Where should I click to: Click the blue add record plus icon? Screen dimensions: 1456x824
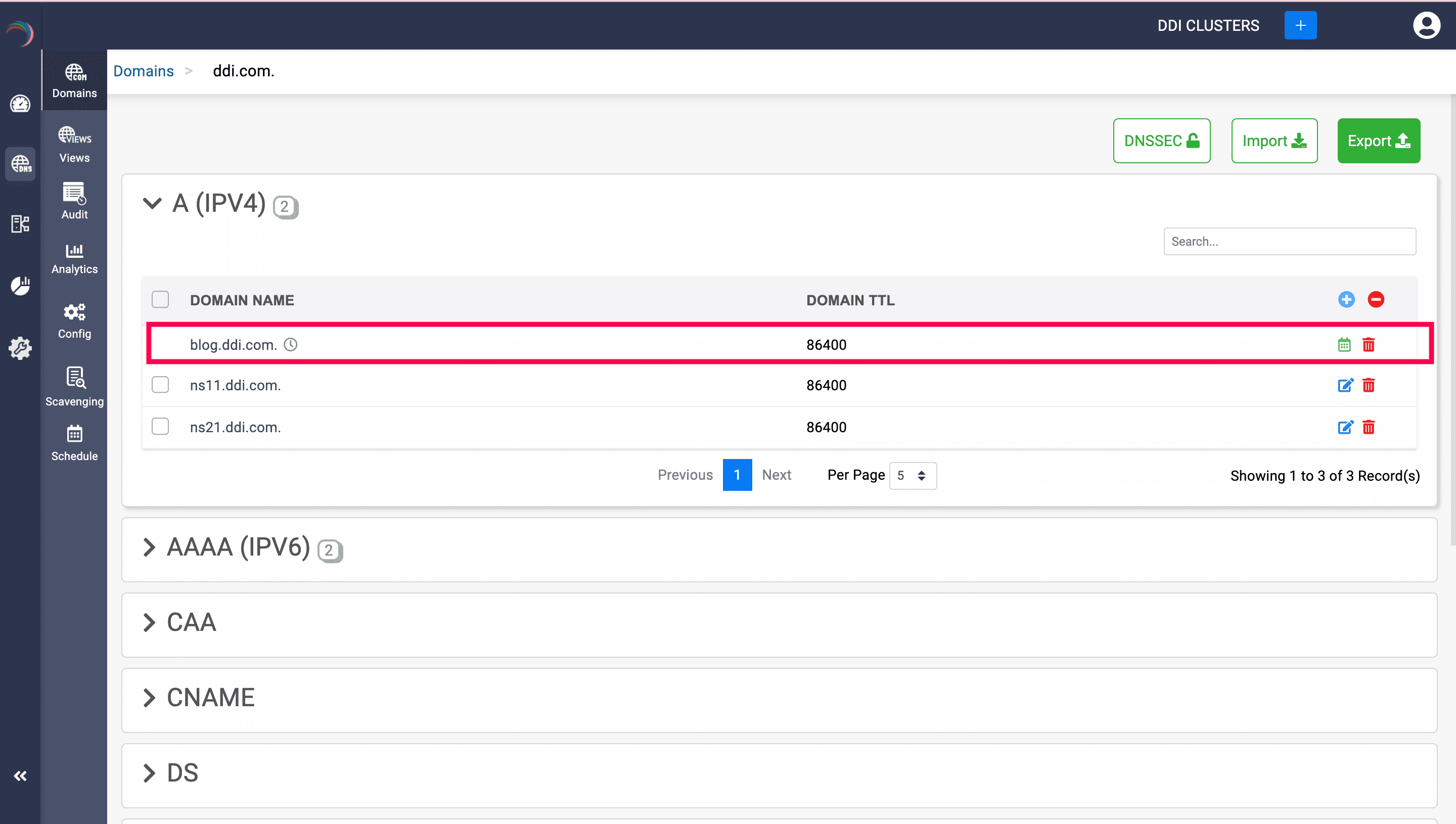[1346, 299]
